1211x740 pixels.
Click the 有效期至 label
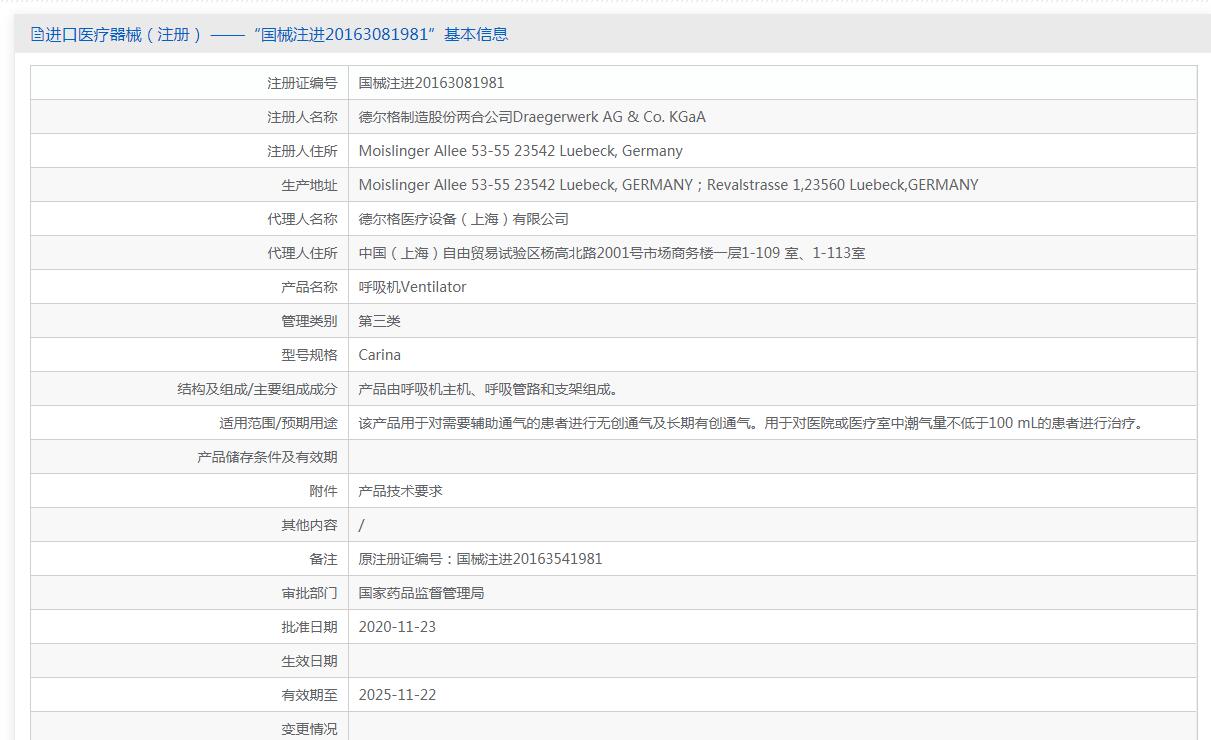tap(309, 695)
